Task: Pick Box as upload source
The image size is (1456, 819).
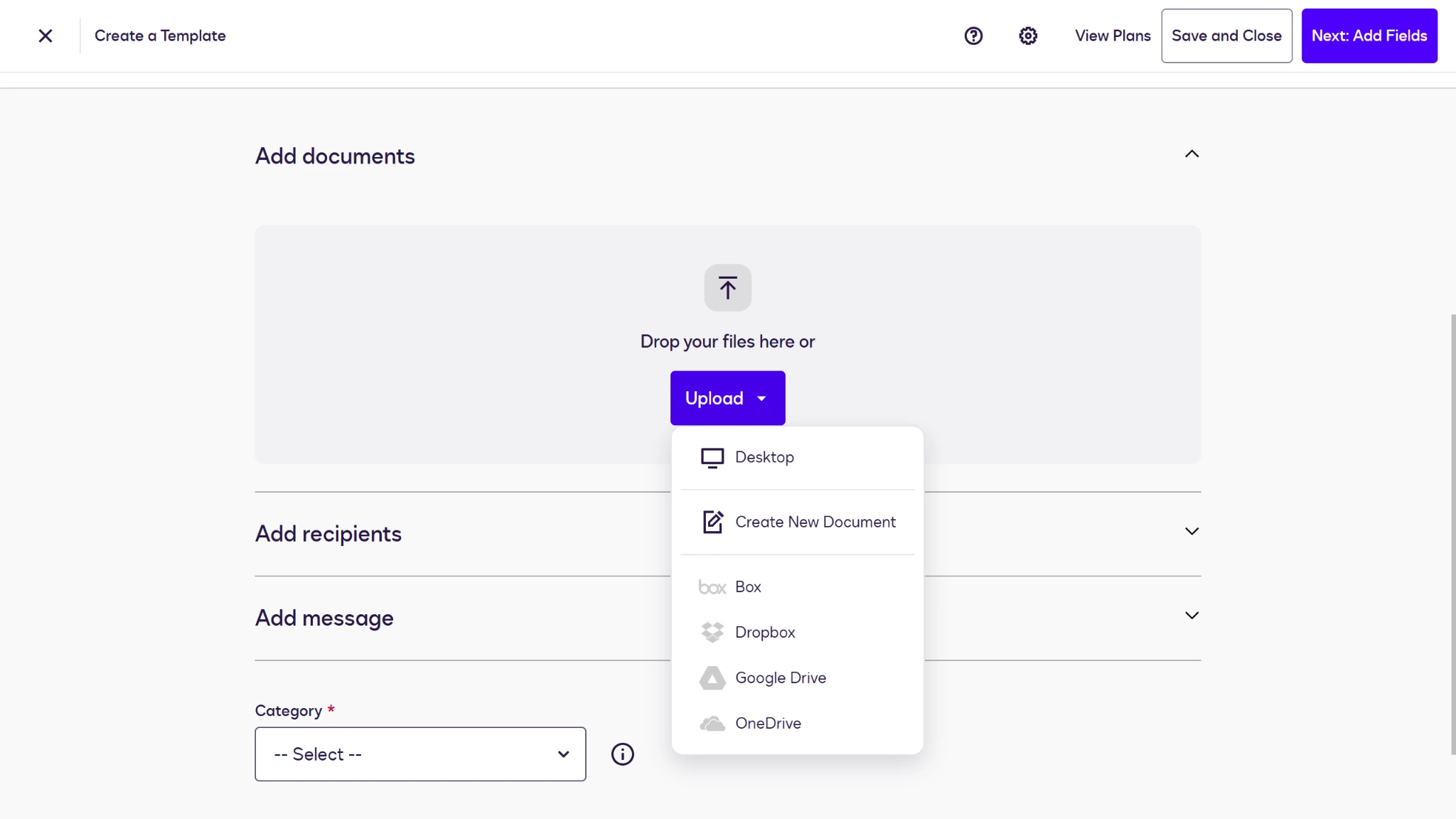Action: (797, 587)
